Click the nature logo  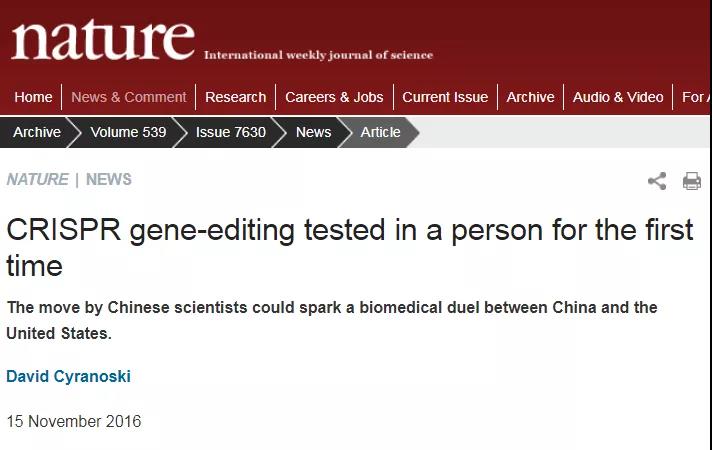(103, 40)
